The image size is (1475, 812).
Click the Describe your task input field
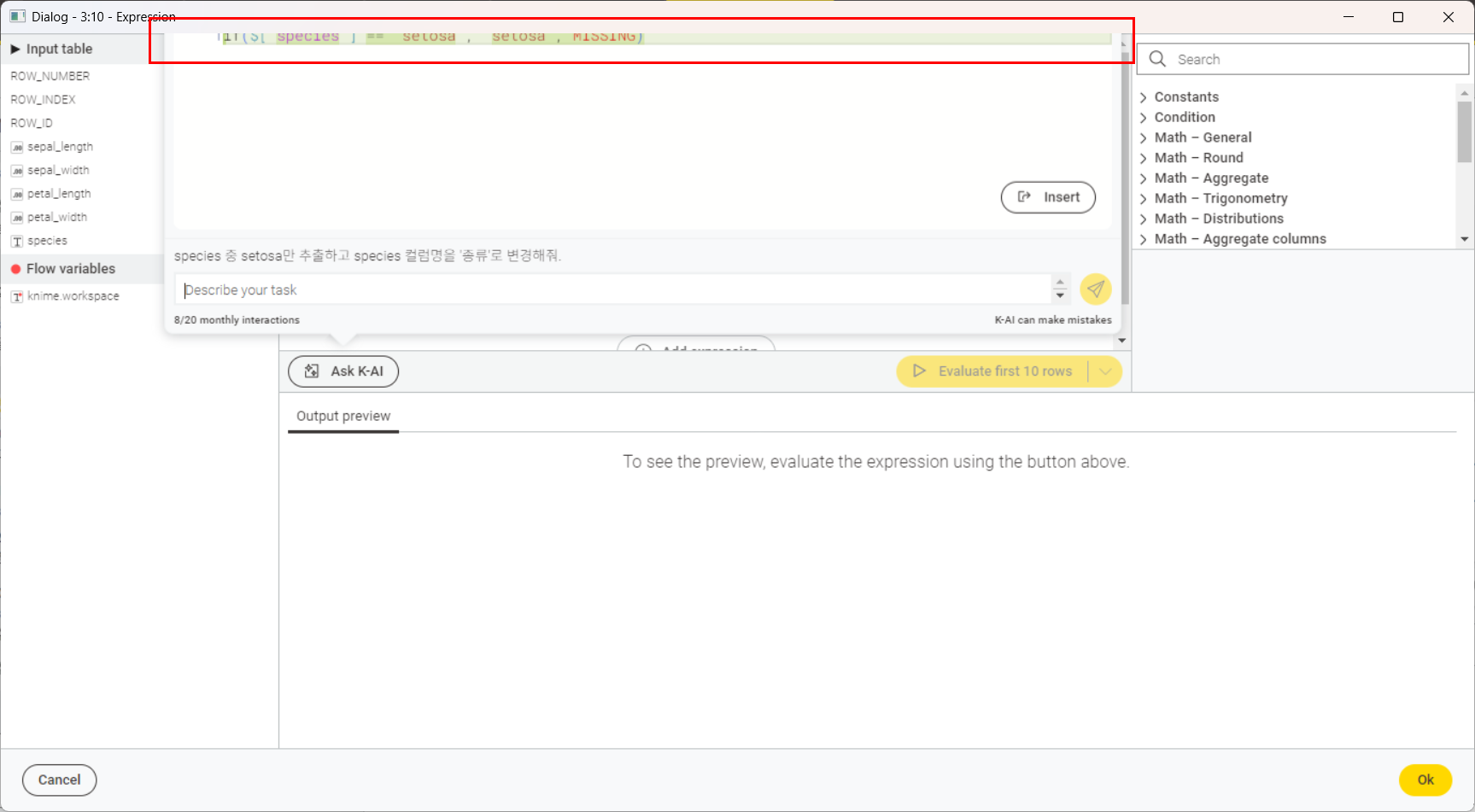click(598, 289)
